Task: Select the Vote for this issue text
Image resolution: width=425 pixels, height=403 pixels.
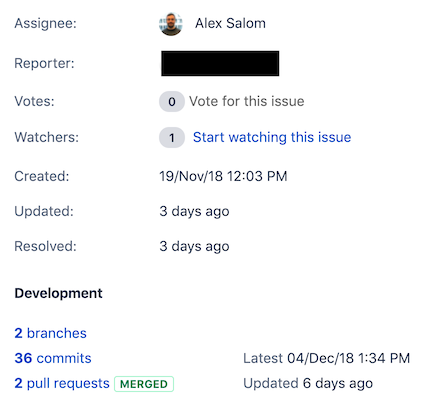Action: coord(247,101)
